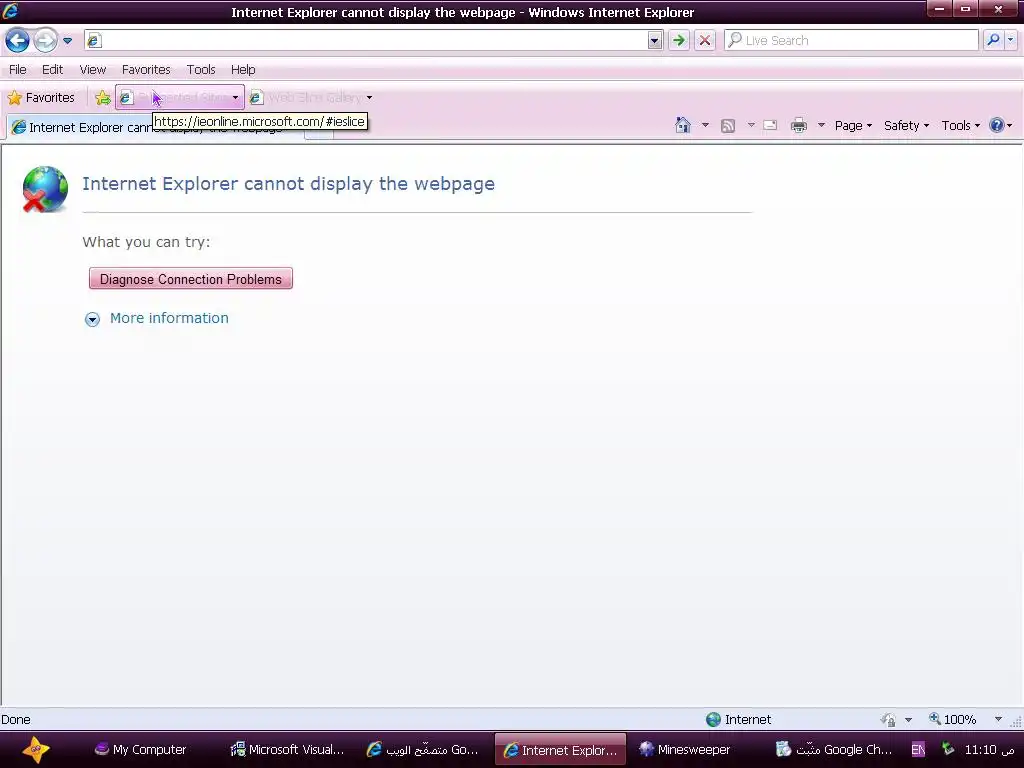1024x768 pixels.
Task: Click the Forward navigation button
Action: click(x=45, y=40)
